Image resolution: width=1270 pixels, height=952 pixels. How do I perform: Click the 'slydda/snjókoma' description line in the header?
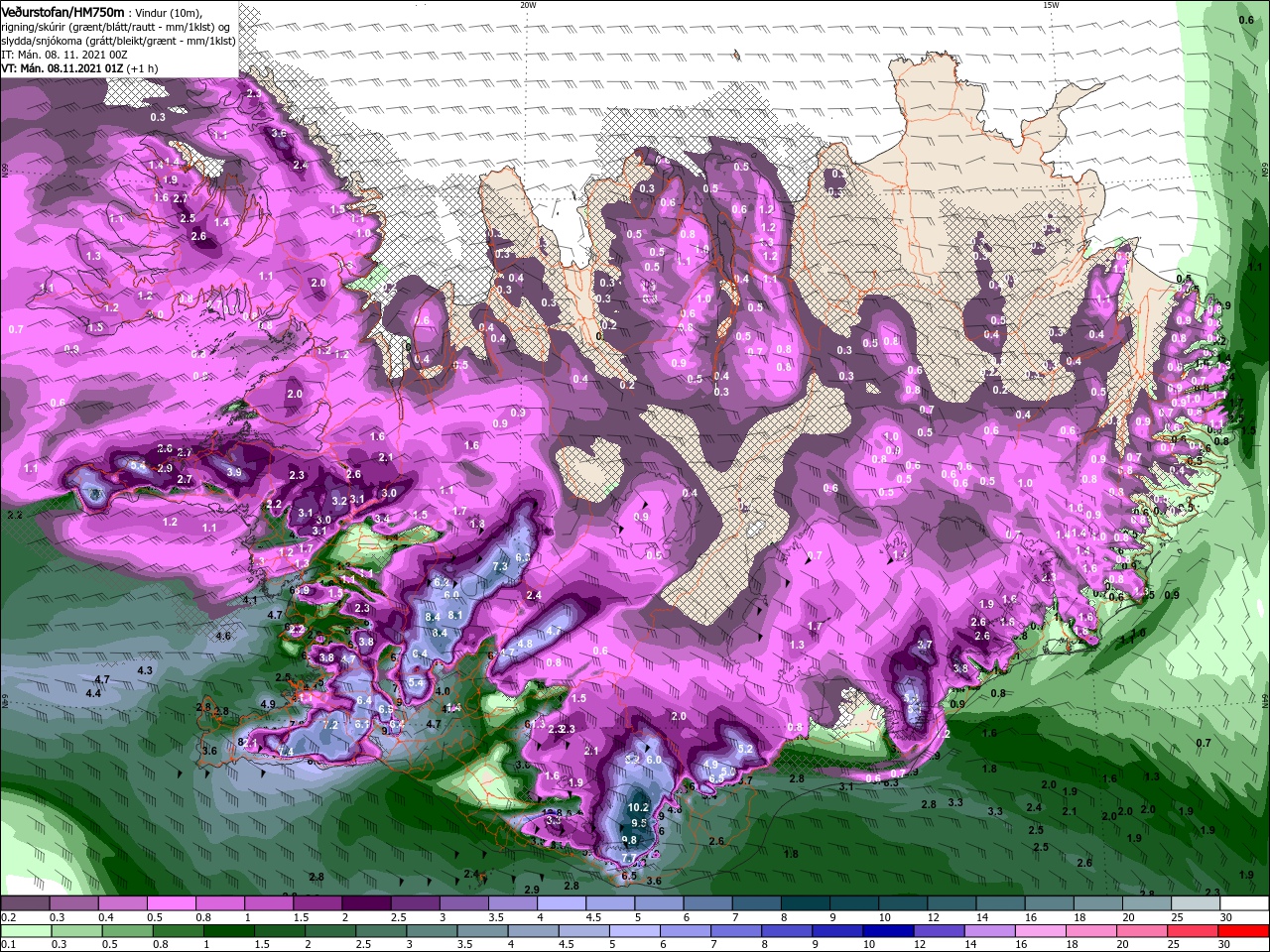(117, 40)
